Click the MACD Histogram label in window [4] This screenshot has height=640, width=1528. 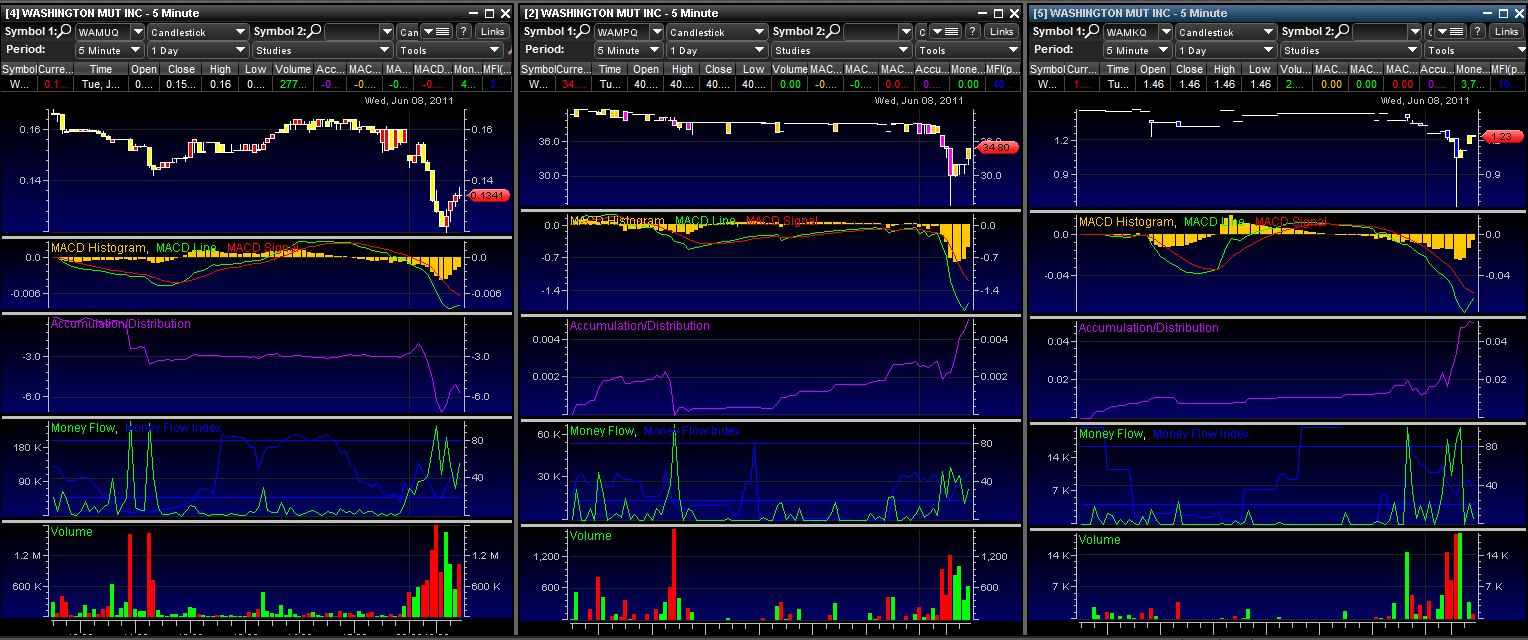point(98,247)
